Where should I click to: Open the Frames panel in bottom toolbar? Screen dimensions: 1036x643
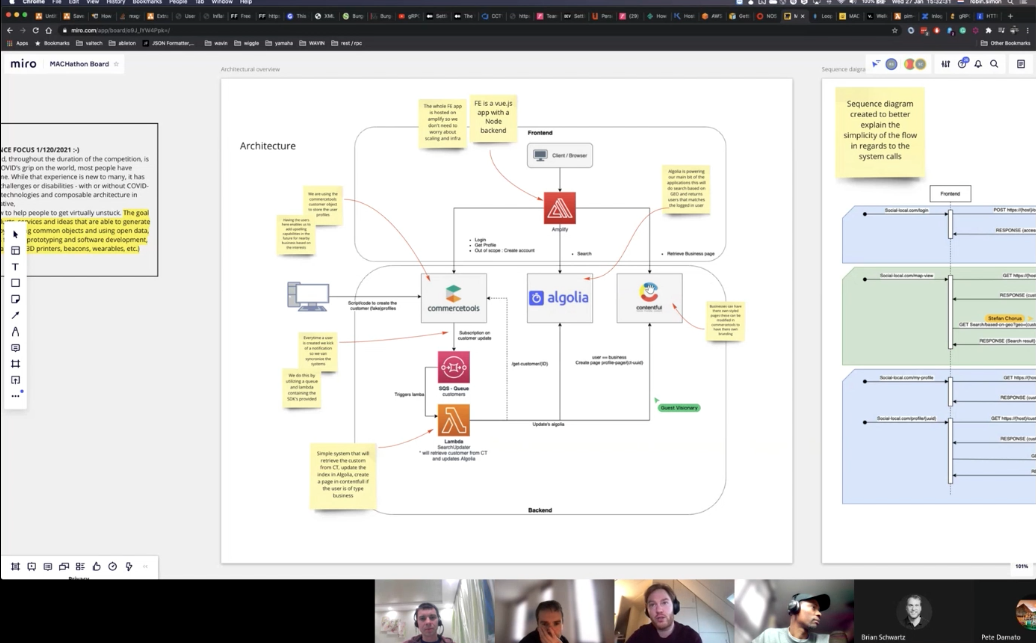click(15, 566)
